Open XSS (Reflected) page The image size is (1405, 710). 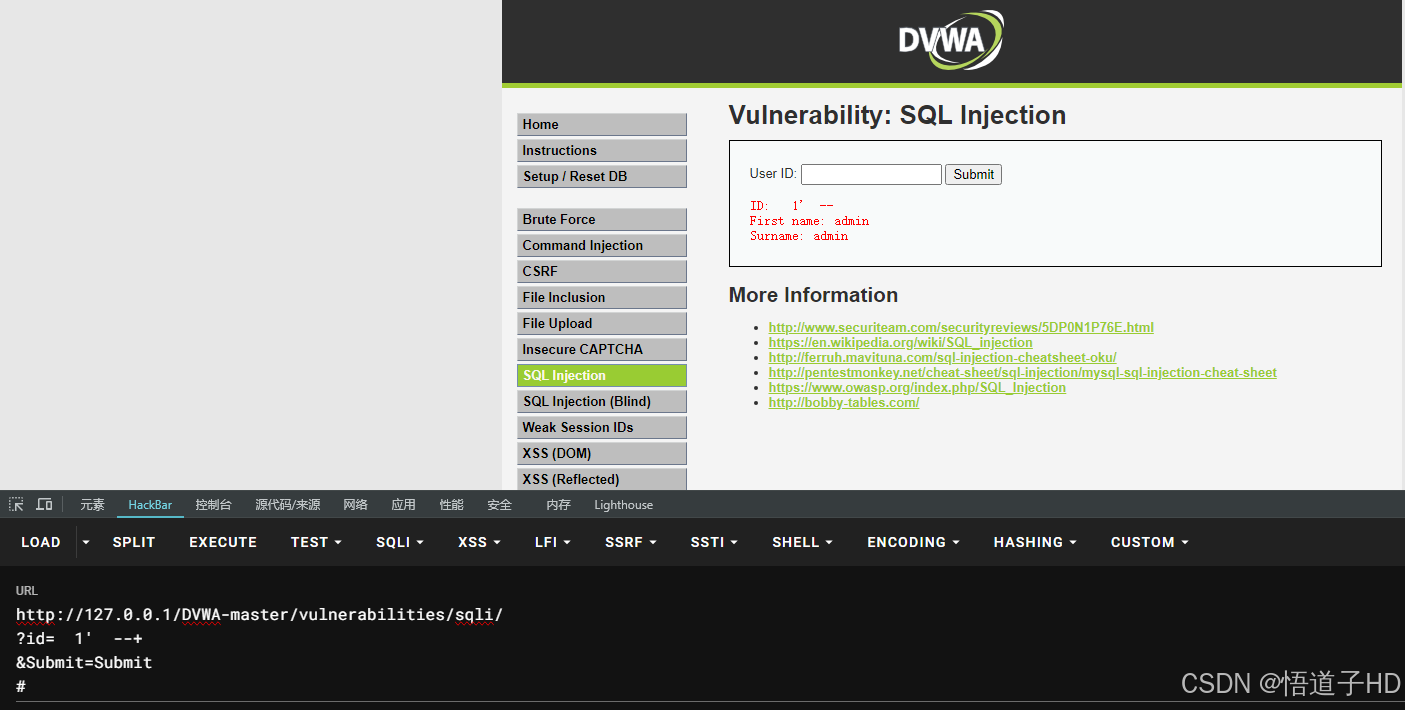[602, 479]
